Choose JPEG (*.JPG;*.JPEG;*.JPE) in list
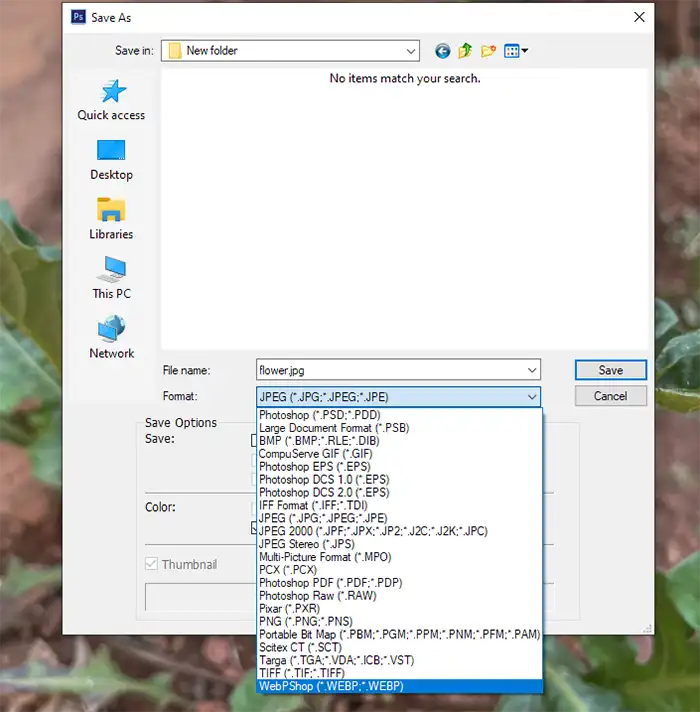Viewport: 700px width, 712px height. tap(399, 518)
